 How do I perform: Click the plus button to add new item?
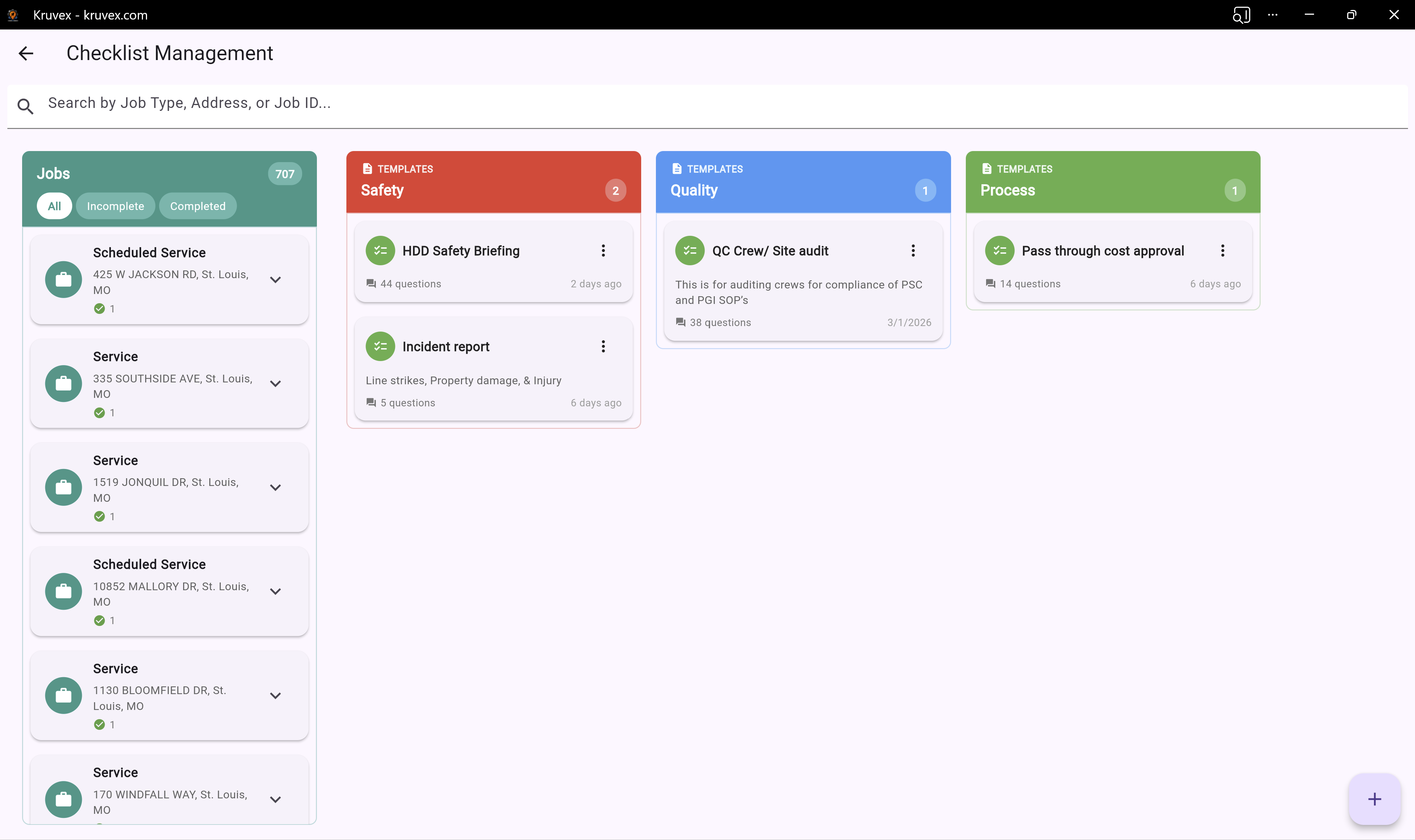click(x=1374, y=799)
